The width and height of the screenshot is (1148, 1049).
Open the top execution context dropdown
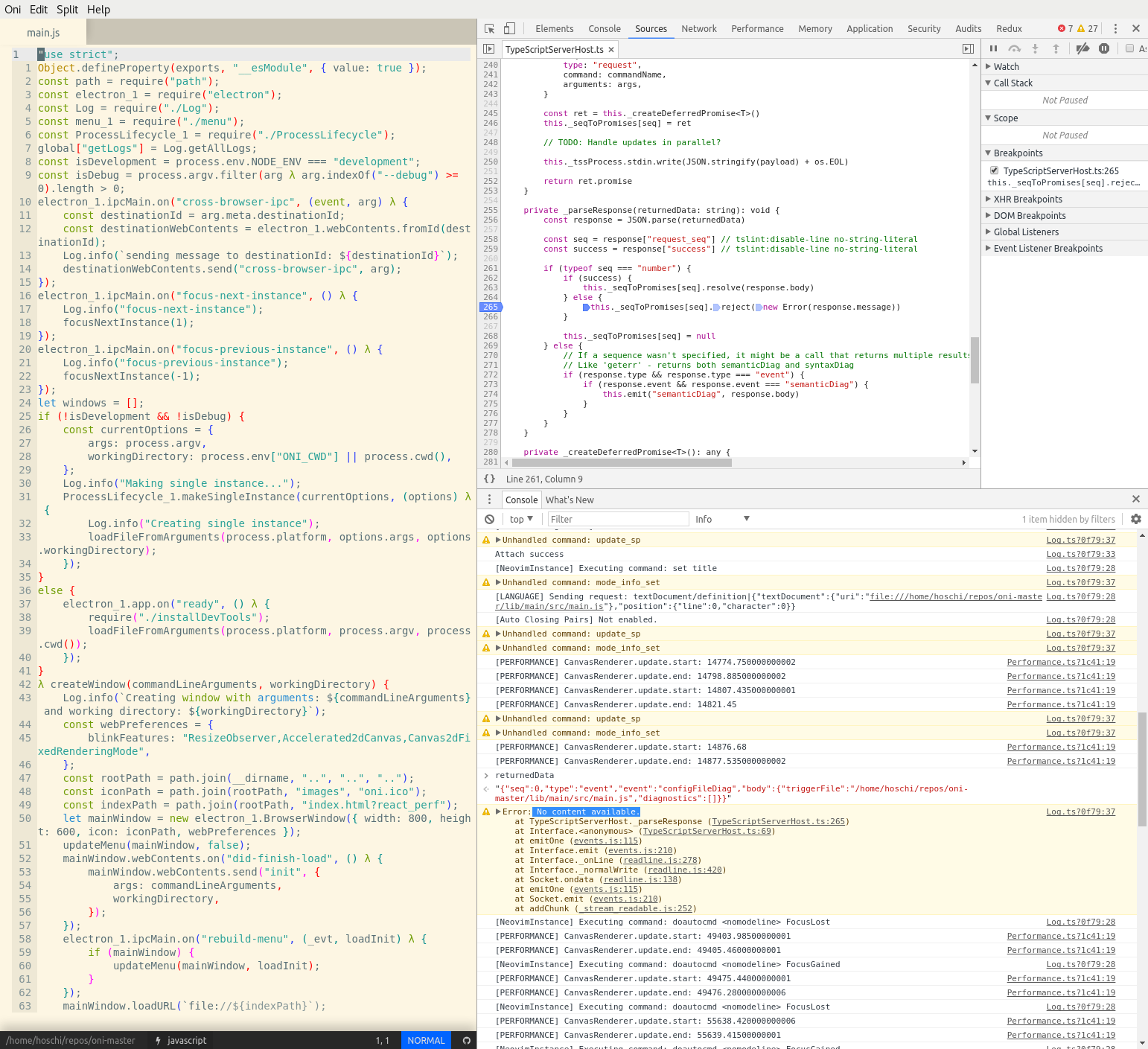tap(521, 519)
